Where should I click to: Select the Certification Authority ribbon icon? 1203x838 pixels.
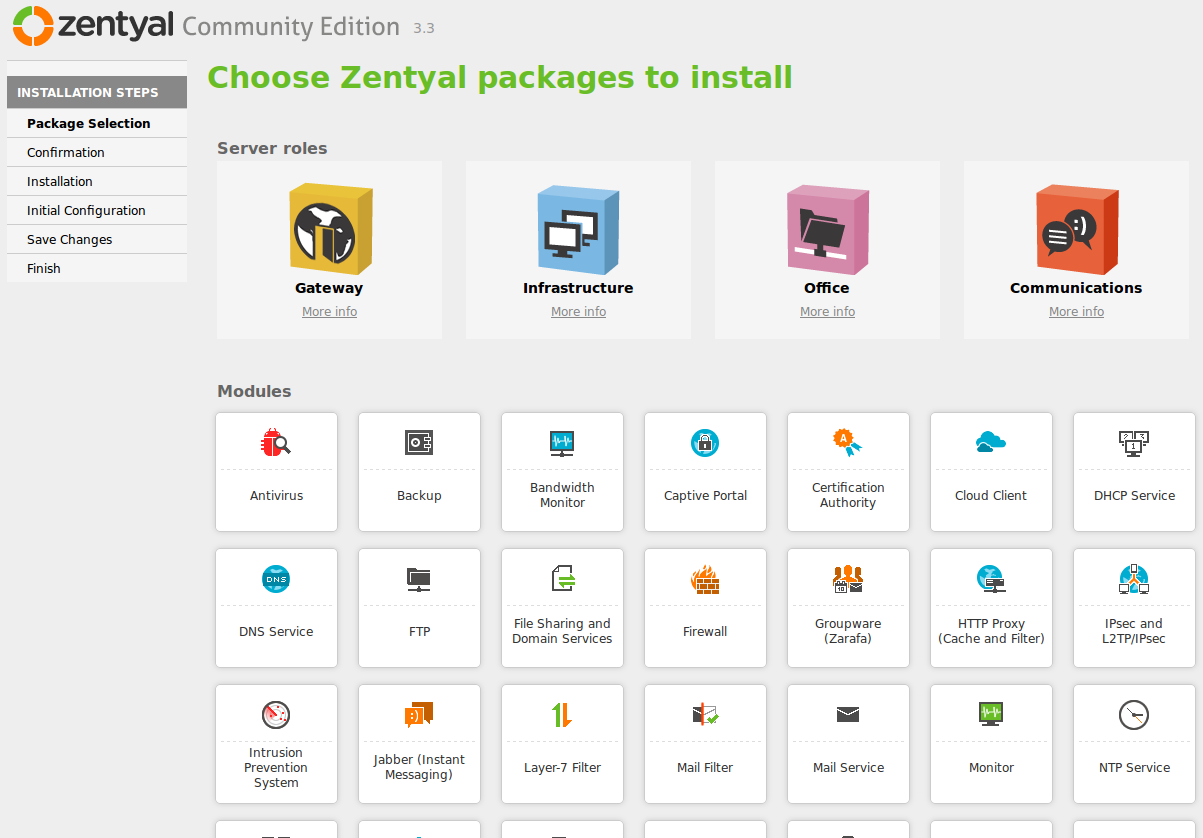coord(848,442)
